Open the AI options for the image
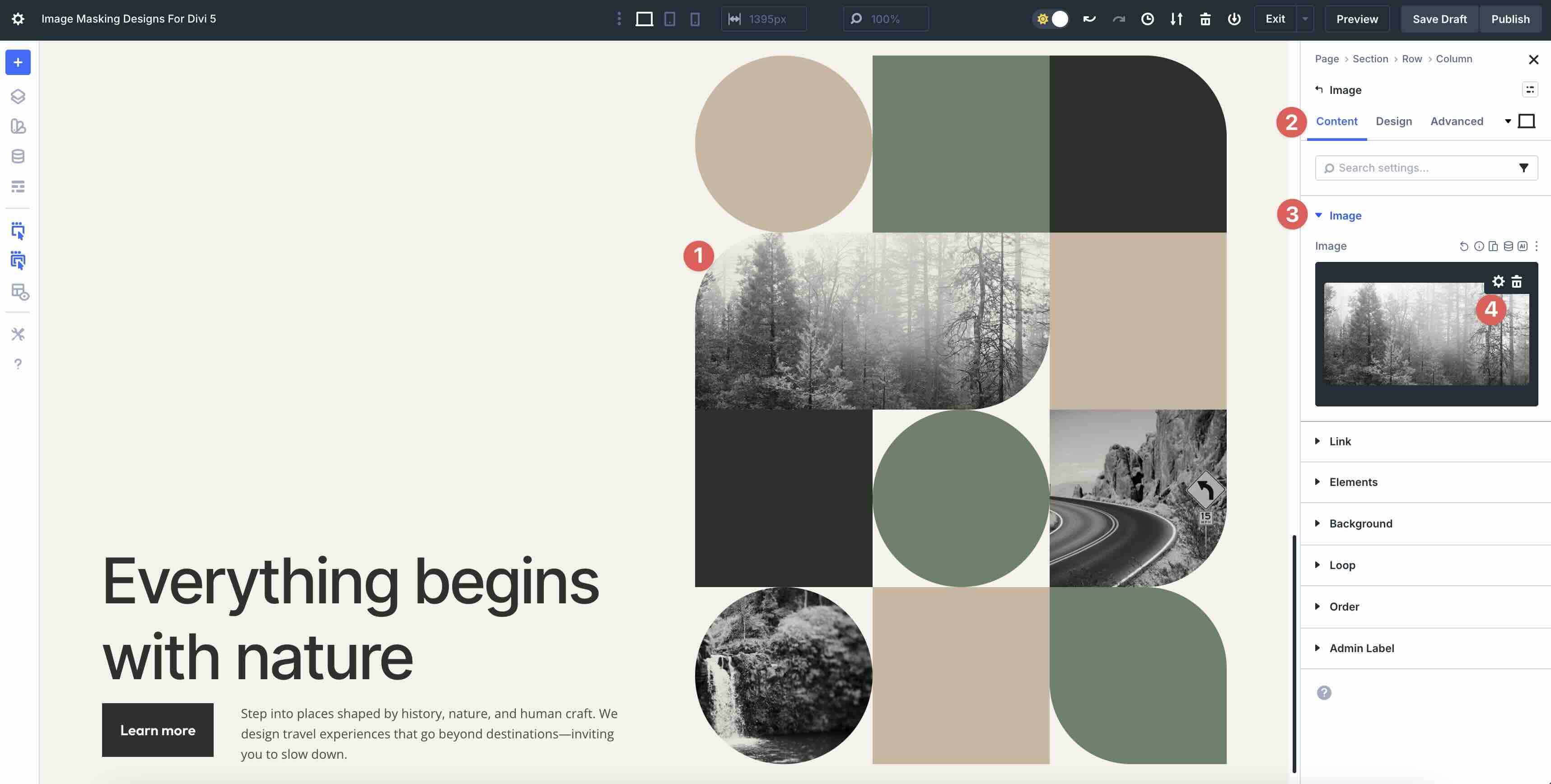Image resolution: width=1551 pixels, height=784 pixels. (1522, 246)
